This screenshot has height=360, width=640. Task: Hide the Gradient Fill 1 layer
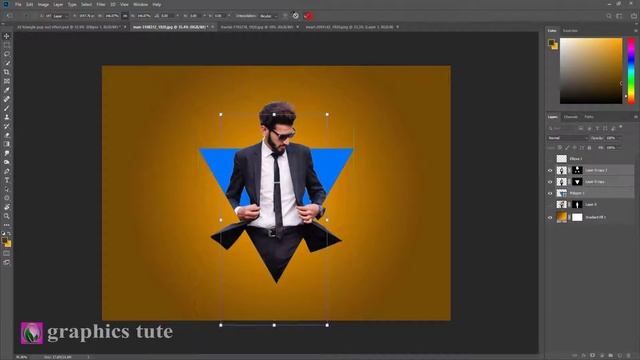pyautogui.click(x=550, y=218)
